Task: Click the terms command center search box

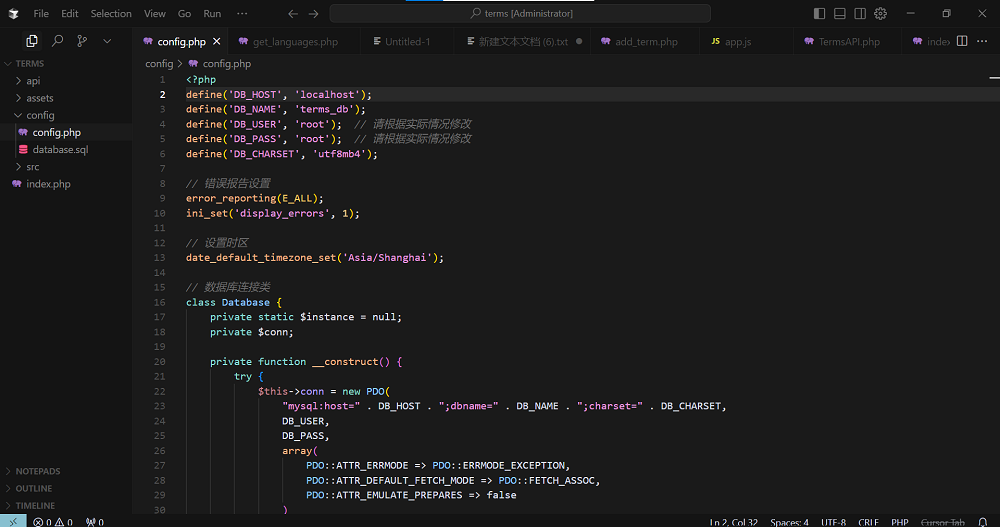Action: [x=520, y=14]
